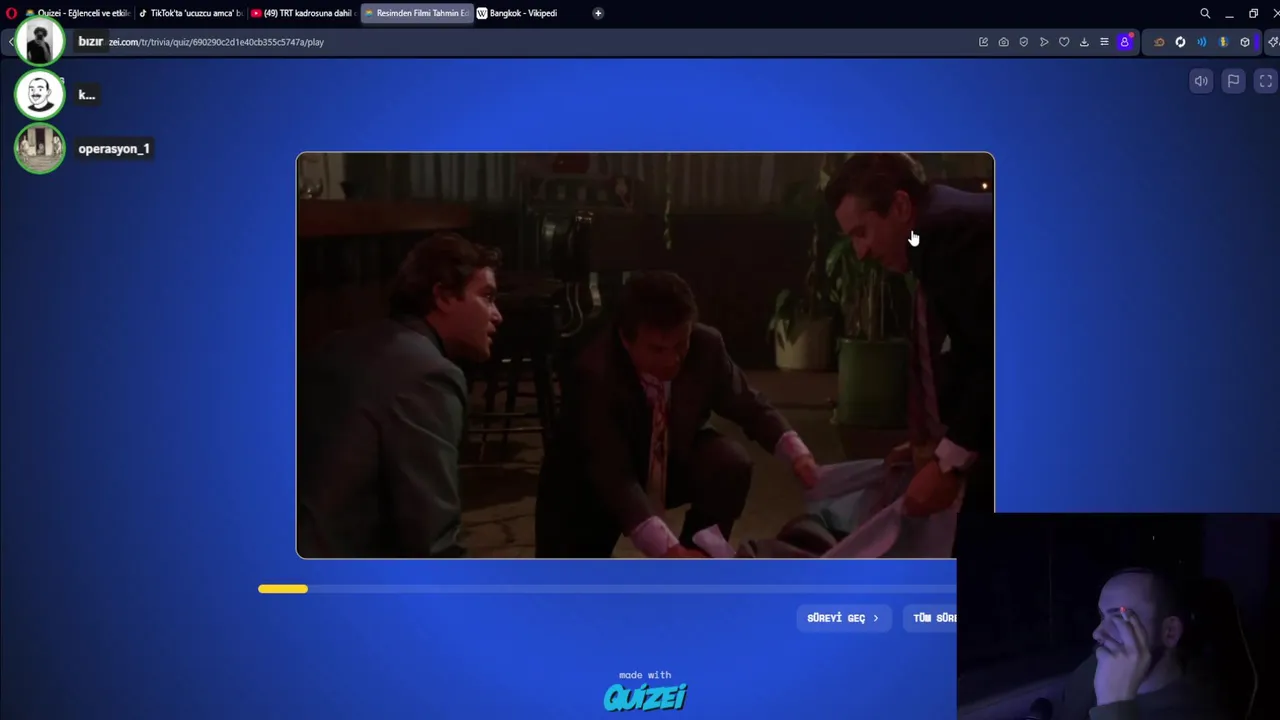Image resolution: width=1280 pixels, height=720 pixels.
Task: Click the movie scene quiz image
Action: tap(645, 355)
